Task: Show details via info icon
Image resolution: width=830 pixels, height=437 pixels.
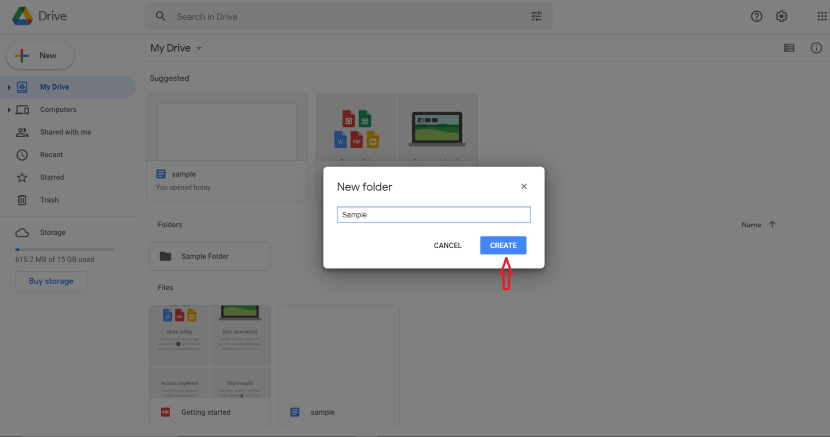Action: pyautogui.click(x=816, y=48)
